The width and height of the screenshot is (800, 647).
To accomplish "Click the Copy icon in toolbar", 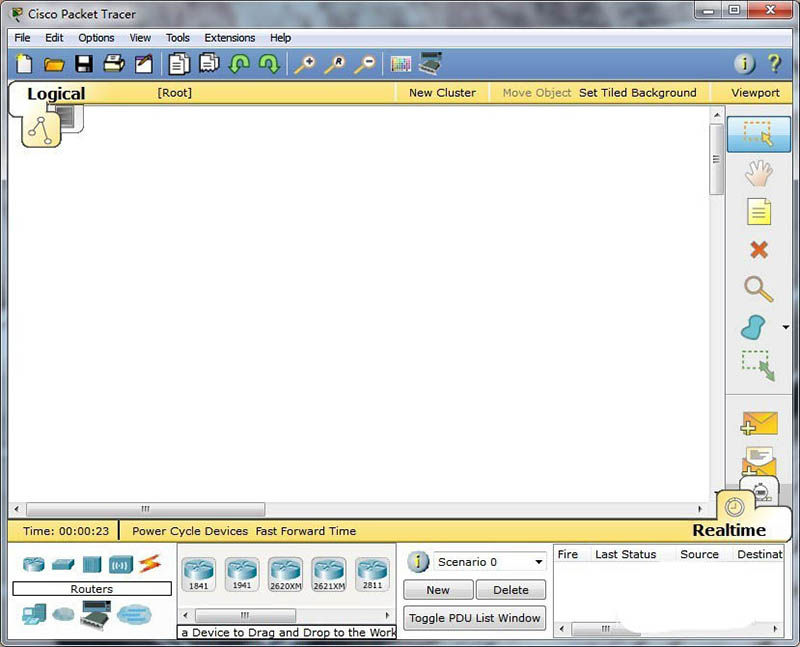I will (x=179, y=64).
